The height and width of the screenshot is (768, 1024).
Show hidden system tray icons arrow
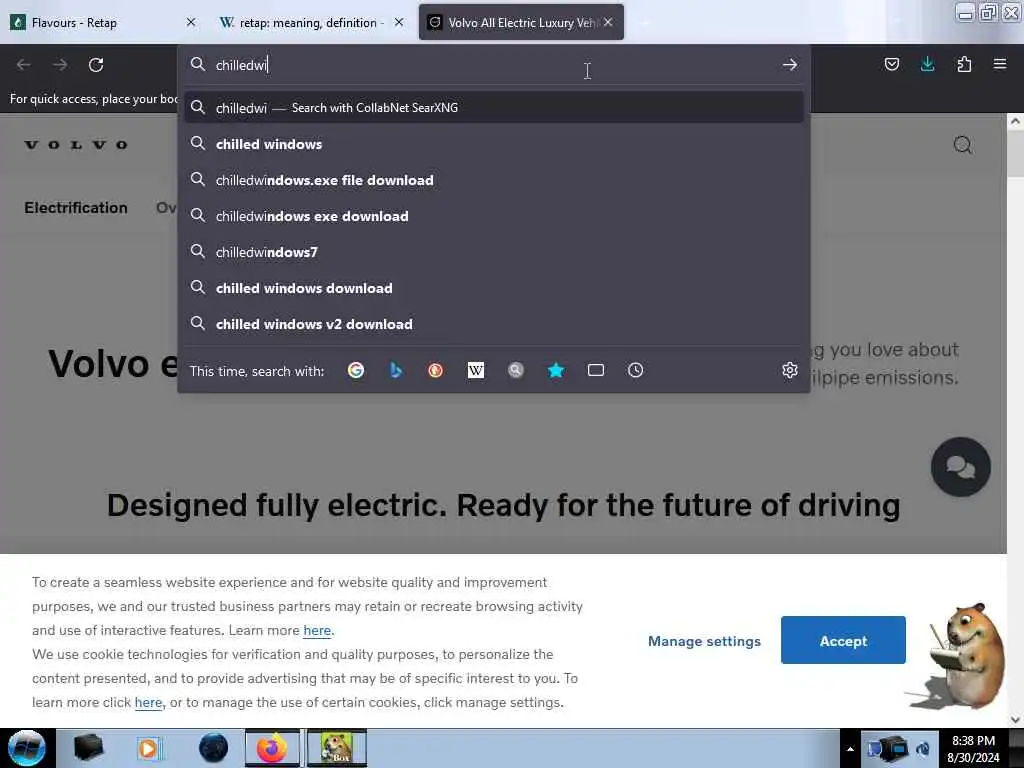coord(850,749)
